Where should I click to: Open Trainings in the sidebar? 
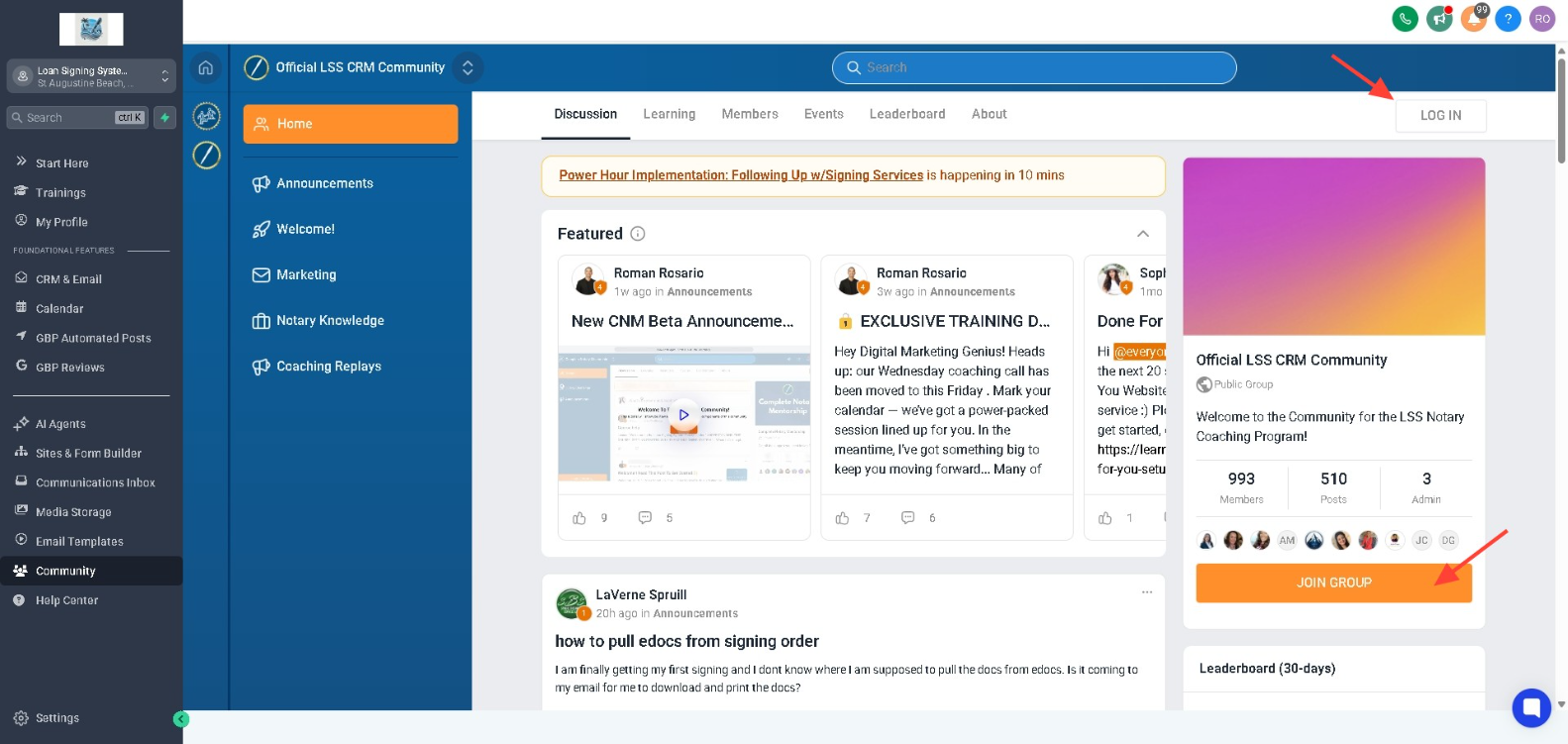coord(60,193)
